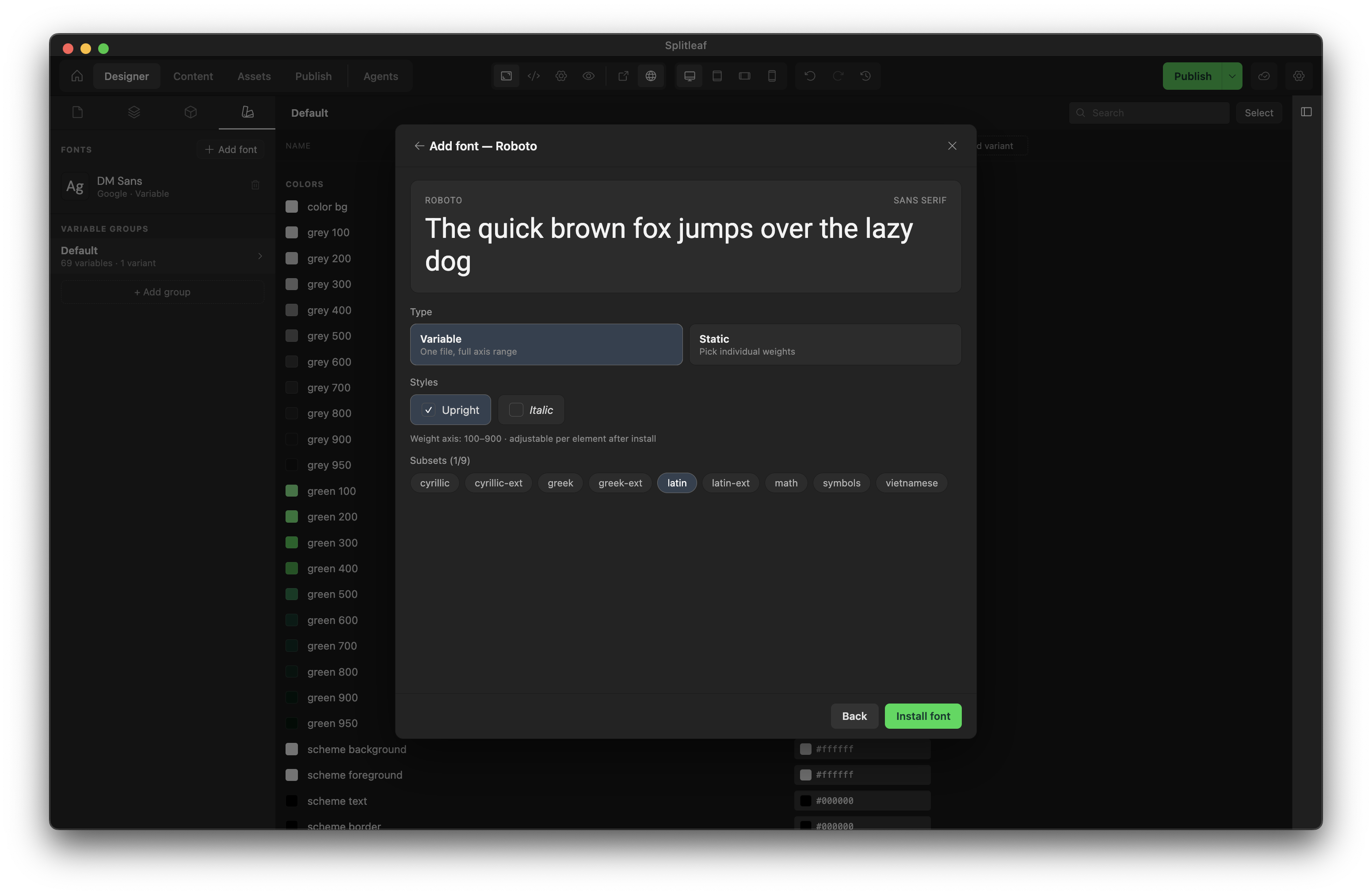Select desktop viewport icon
Screen dimensions: 1372x895
690,76
